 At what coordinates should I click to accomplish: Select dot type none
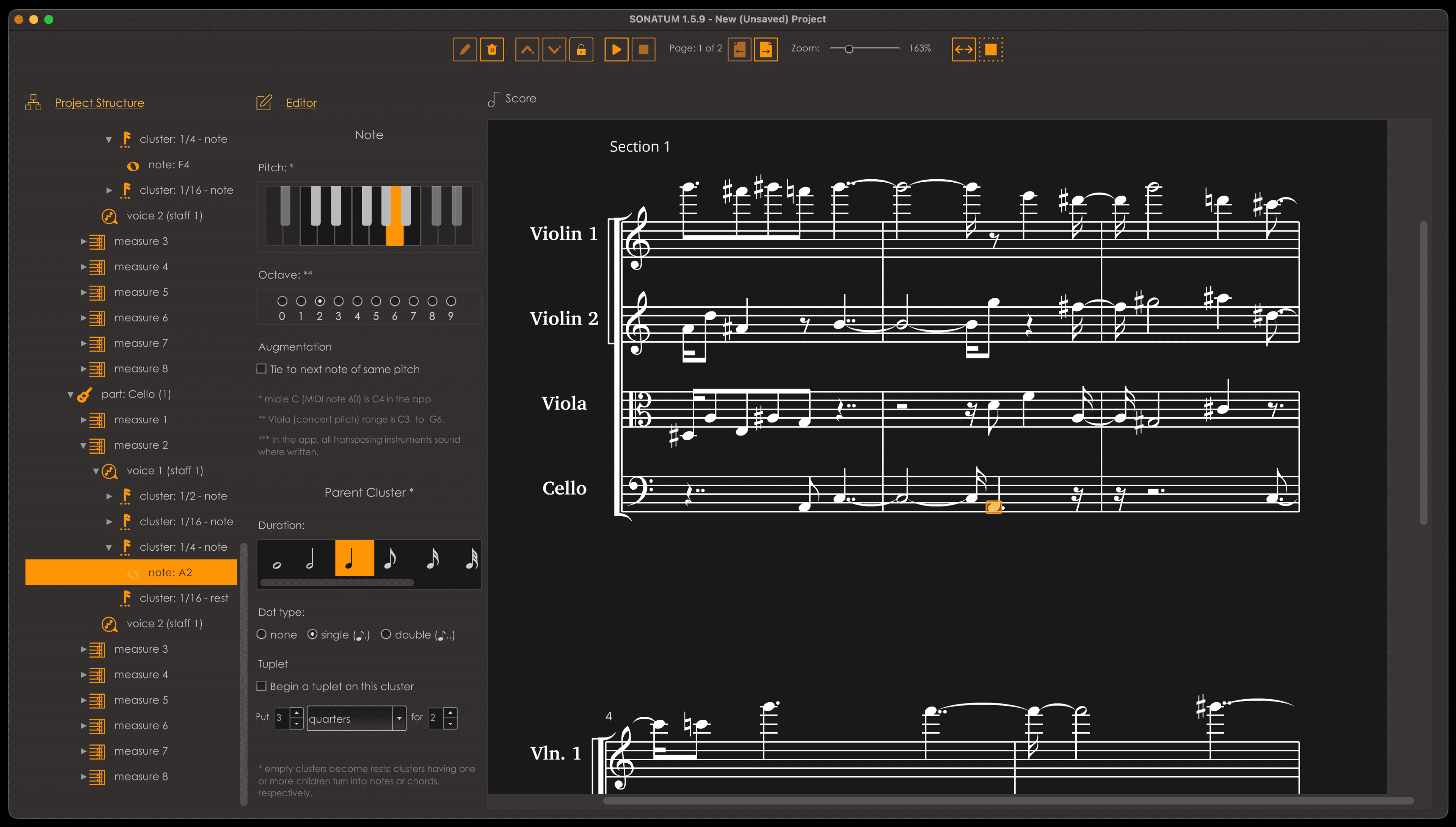(262, 634)
